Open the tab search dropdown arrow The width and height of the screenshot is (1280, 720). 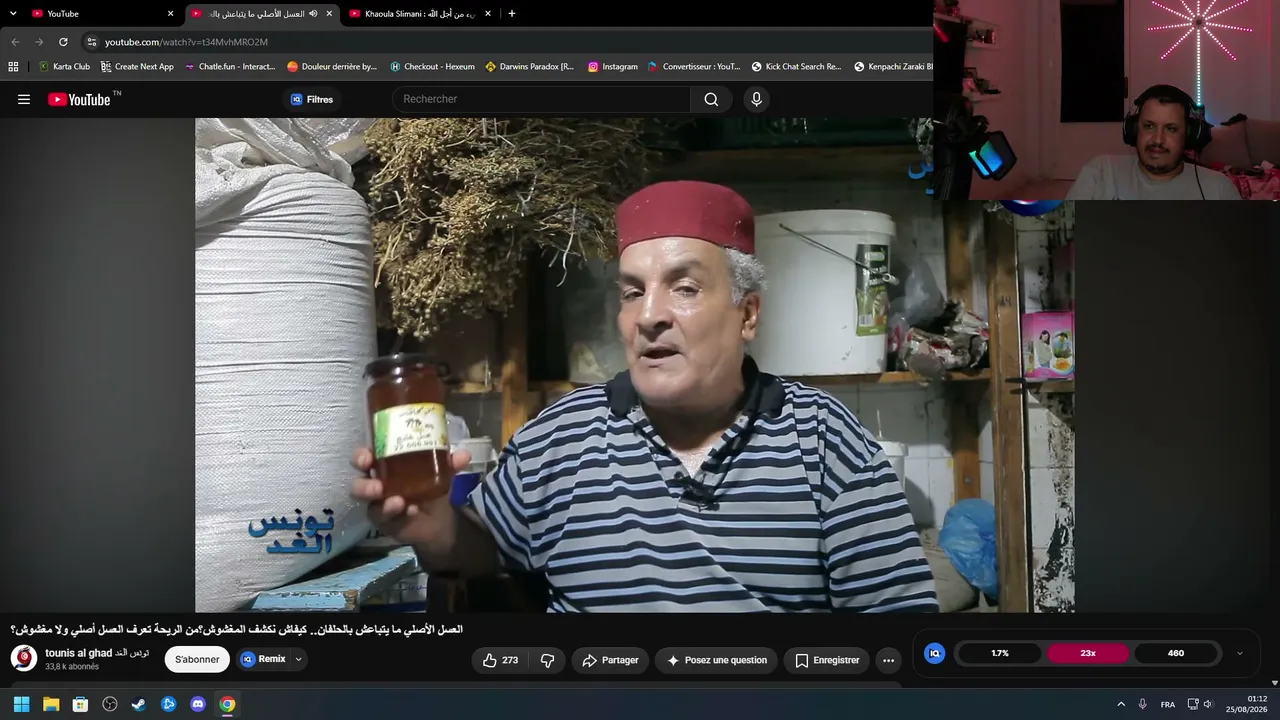click(13, 13)
